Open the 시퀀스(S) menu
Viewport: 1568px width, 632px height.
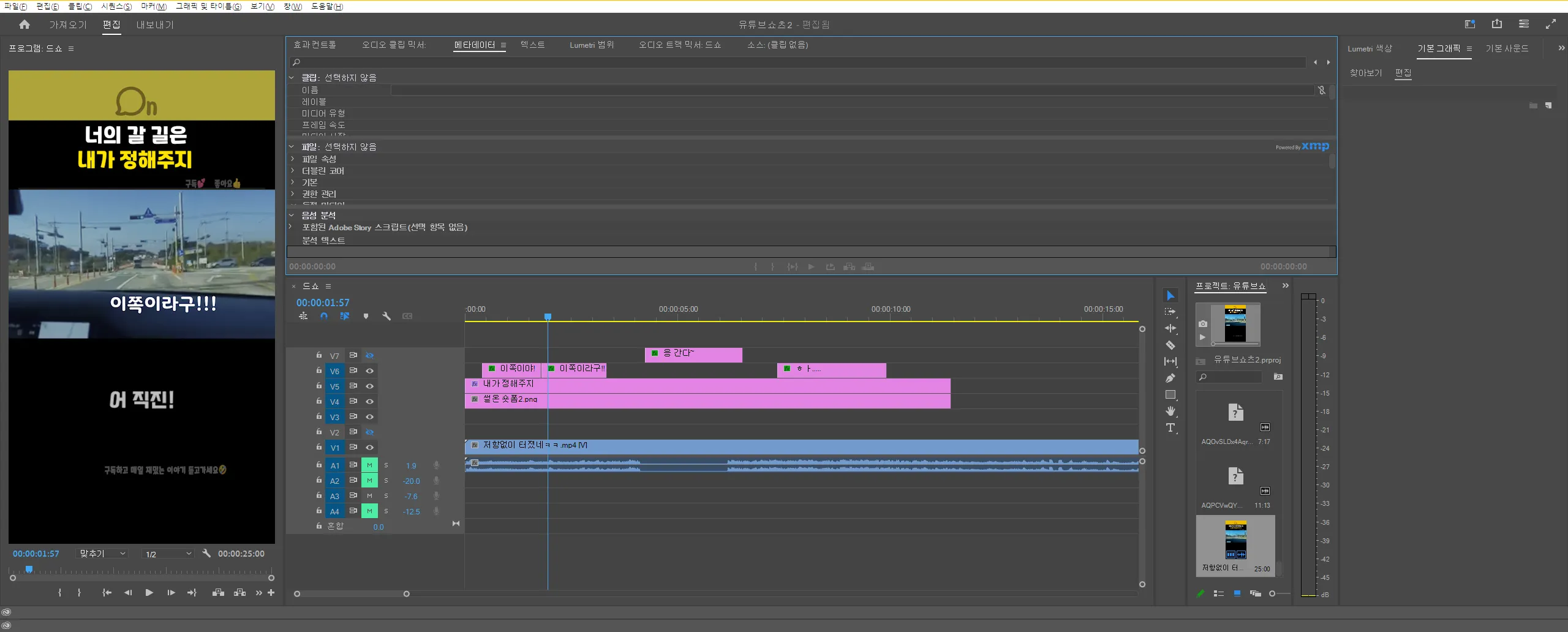(116, 6)
